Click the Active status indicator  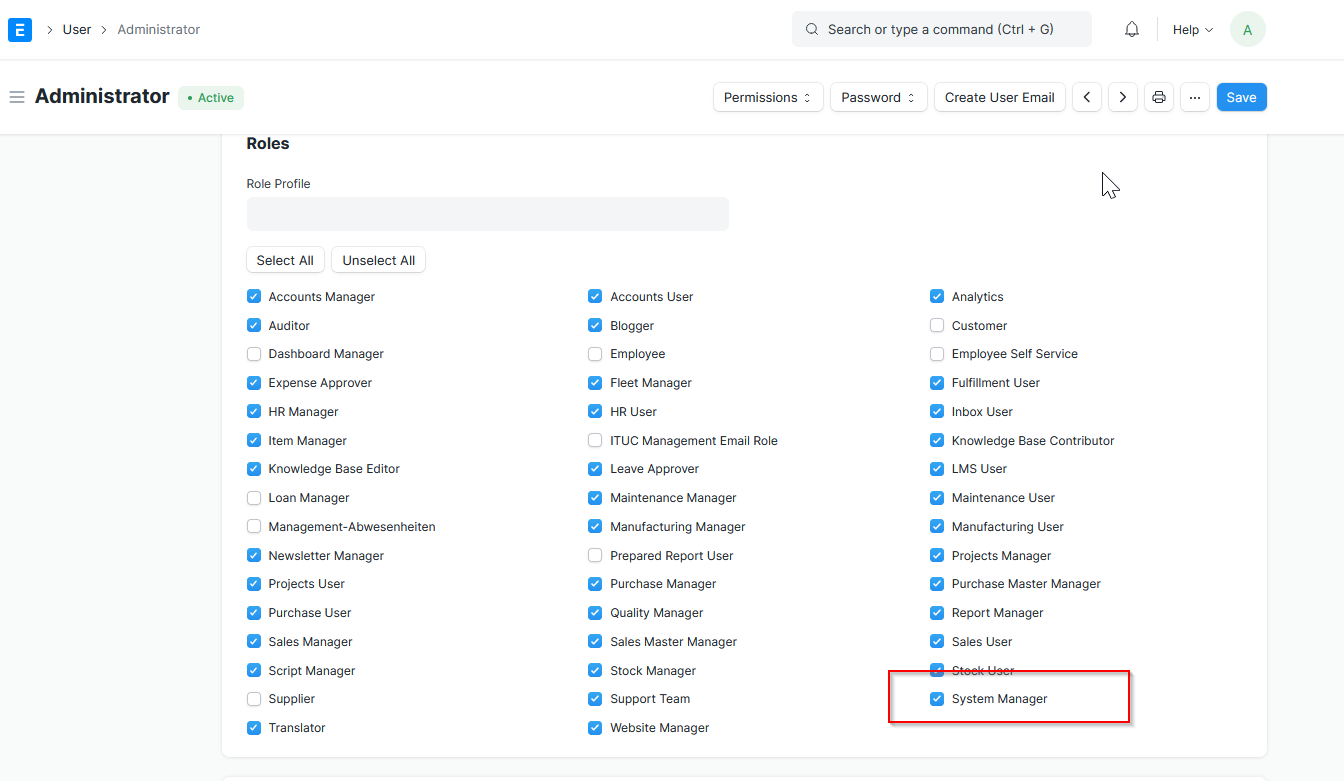(210, 97)
